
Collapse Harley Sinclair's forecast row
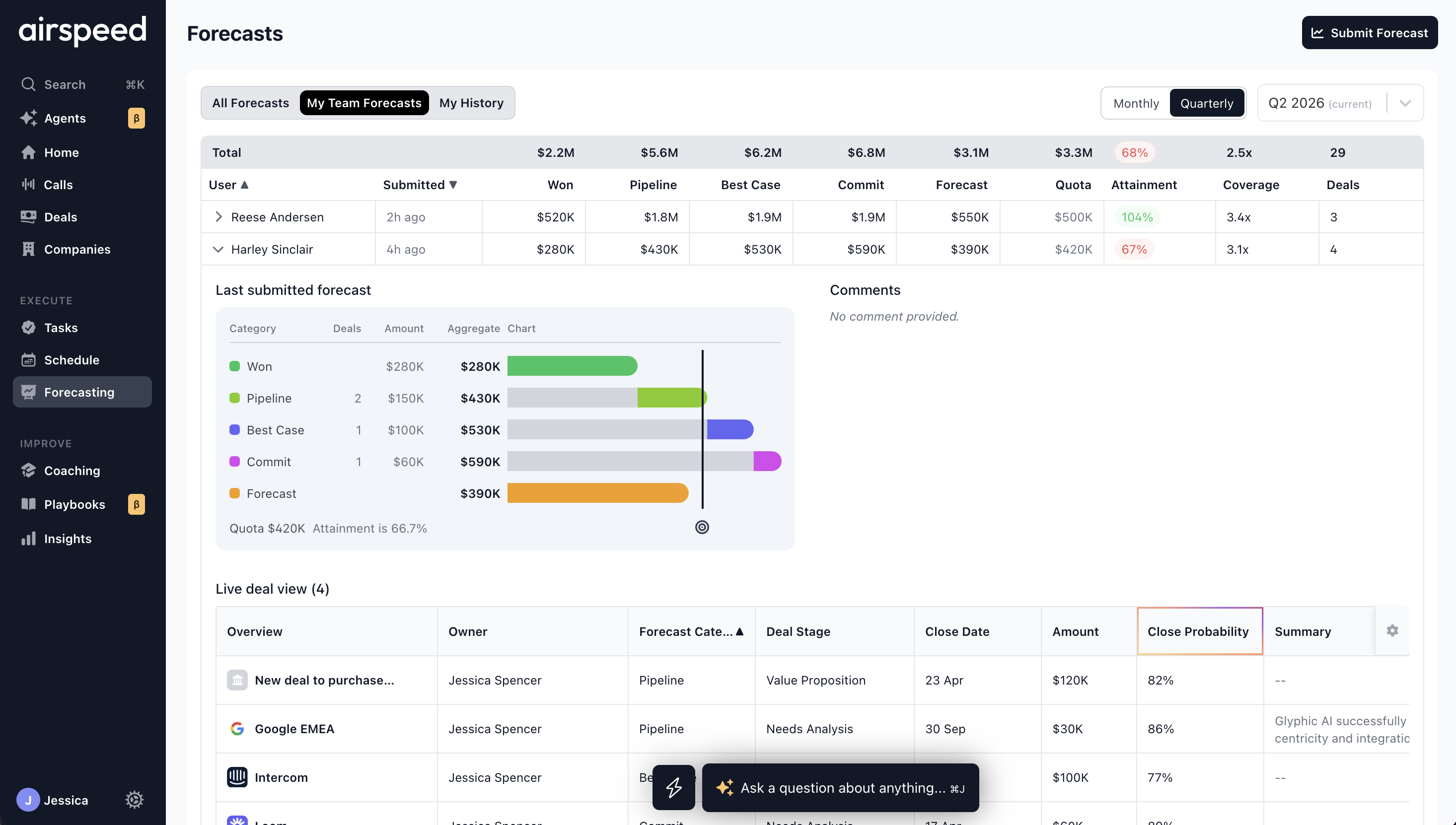(218, 249)
